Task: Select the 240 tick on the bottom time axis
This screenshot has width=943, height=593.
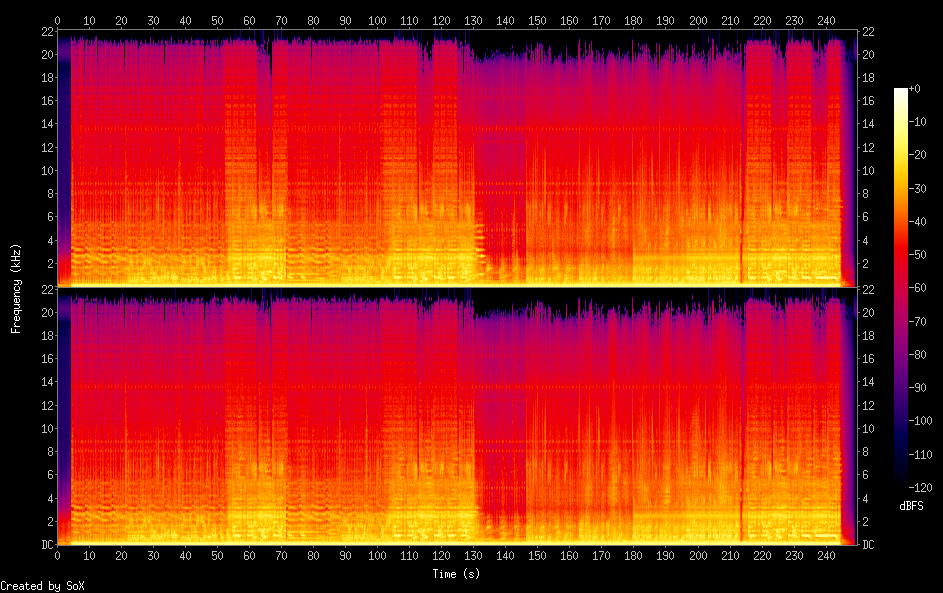Action: [x=826, y=556]
